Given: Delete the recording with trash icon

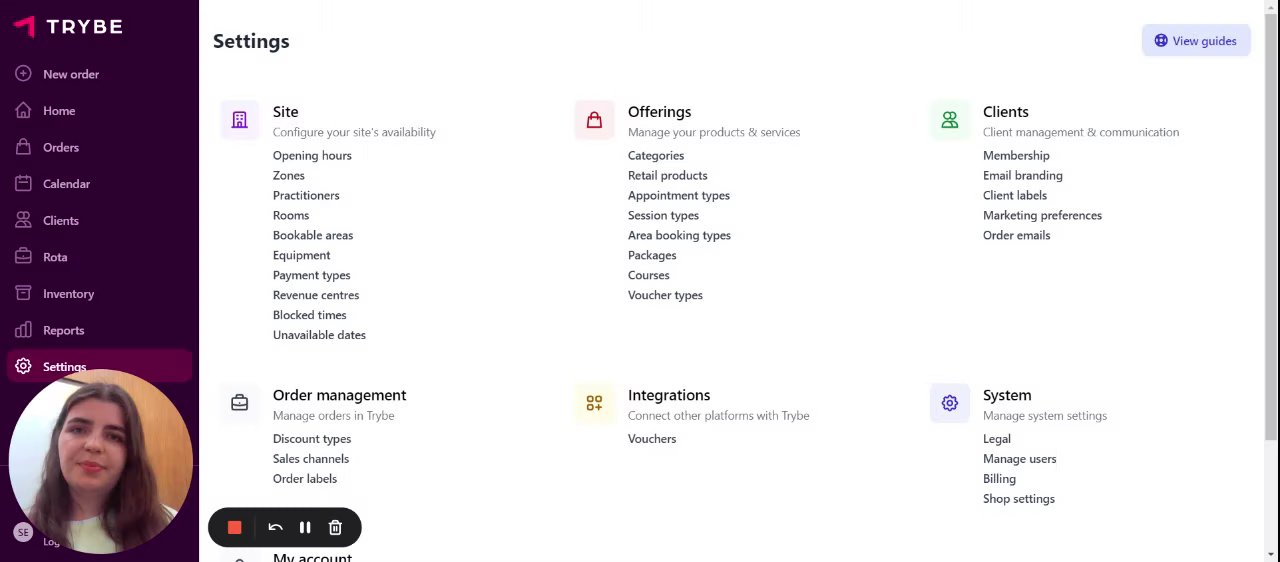Looking at the screenshot, I should tap(335, 528).
